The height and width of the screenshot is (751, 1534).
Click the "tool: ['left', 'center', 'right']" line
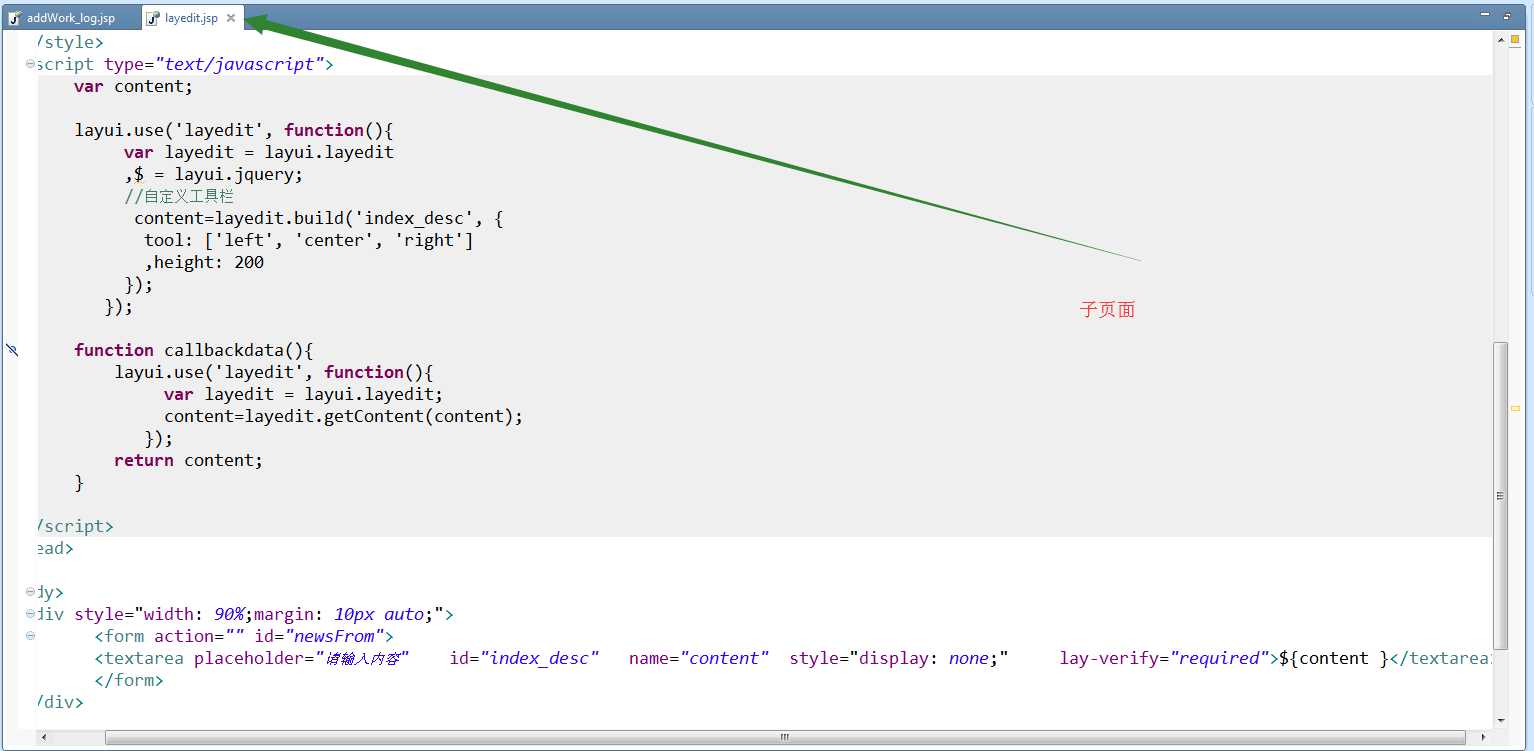pos(309,240)
